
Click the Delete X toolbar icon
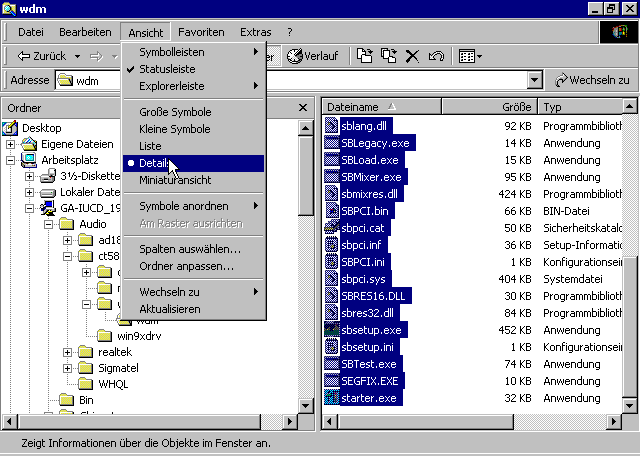412,56
